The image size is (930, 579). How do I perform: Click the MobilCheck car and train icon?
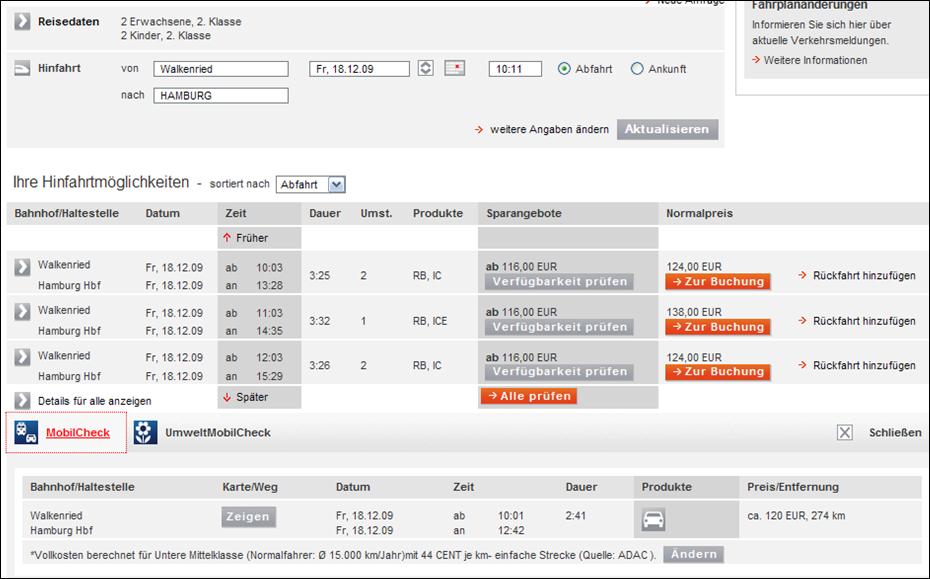pyautogui.click(x=26, y=433)
